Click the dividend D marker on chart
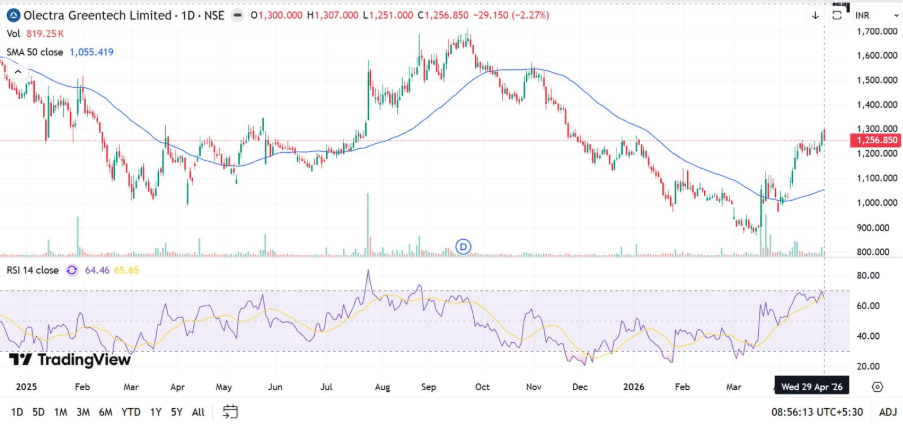This screenshot has height=426, width=903. tap(463, 246)
